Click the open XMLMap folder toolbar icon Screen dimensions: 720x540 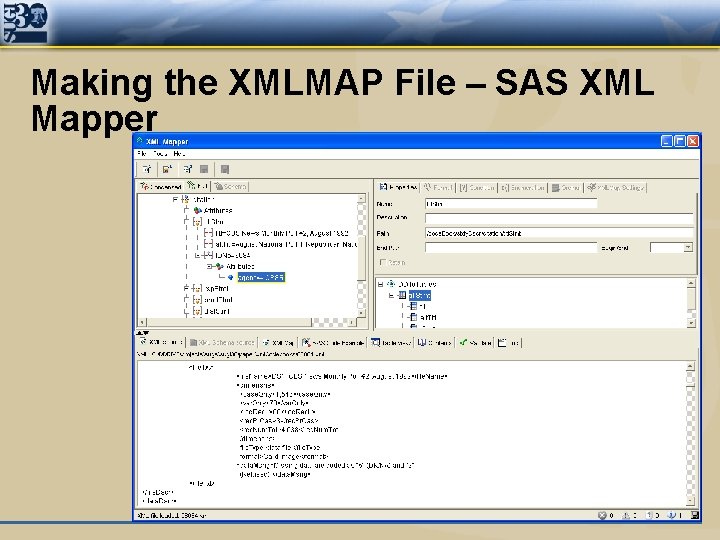167,169
